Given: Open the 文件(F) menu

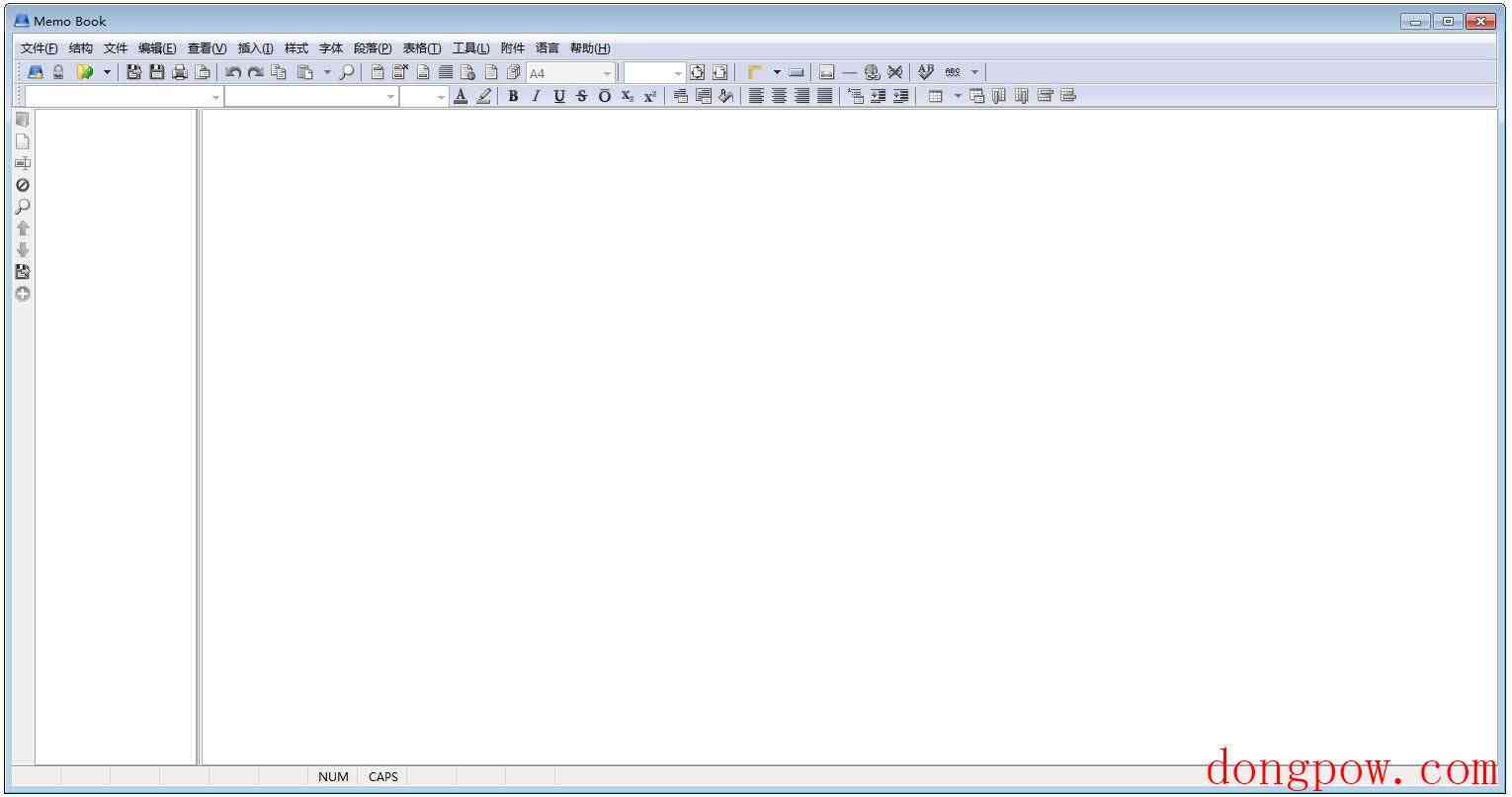Looking at the screenshot, I should click(x=39, y=48).
